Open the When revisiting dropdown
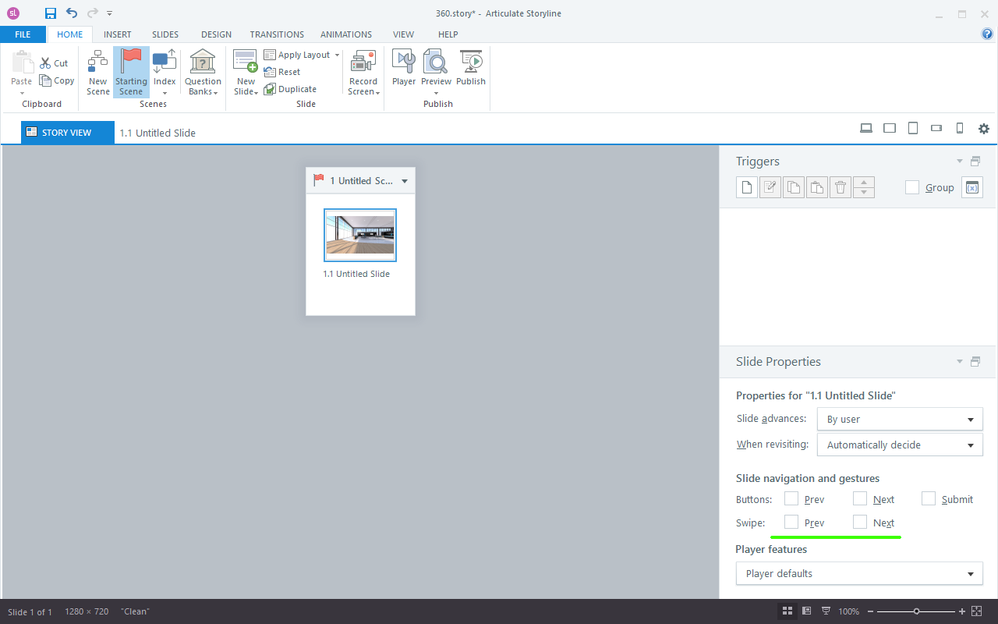The image size is (998, 624). point(899,445)
